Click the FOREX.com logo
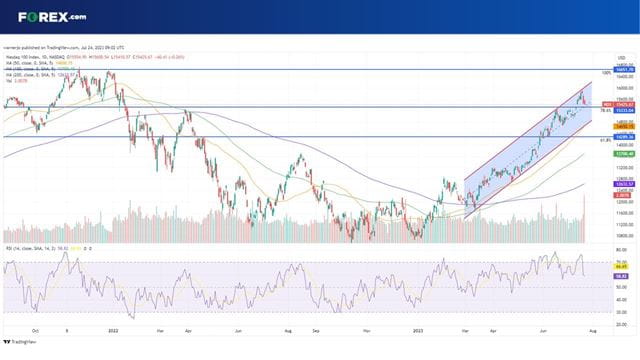The width and height of the screenshot is (640, 360). [52, 17]
